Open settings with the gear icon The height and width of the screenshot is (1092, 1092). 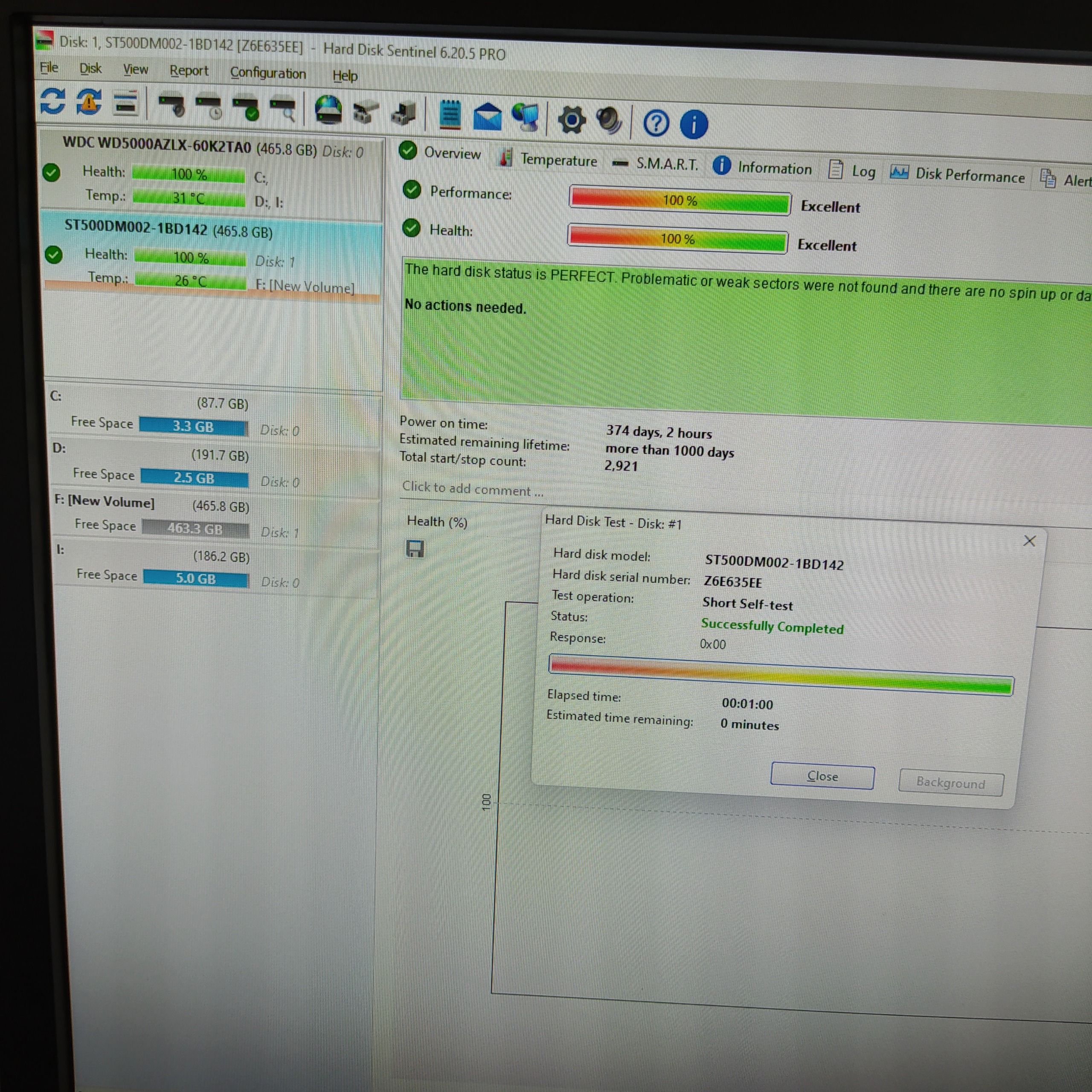tap(572, 120)
